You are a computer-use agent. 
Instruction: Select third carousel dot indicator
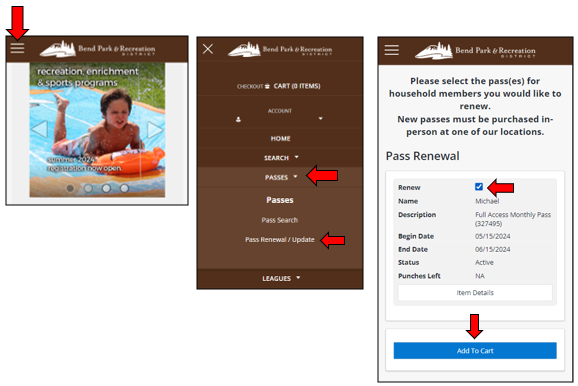[x=107, y=188]
